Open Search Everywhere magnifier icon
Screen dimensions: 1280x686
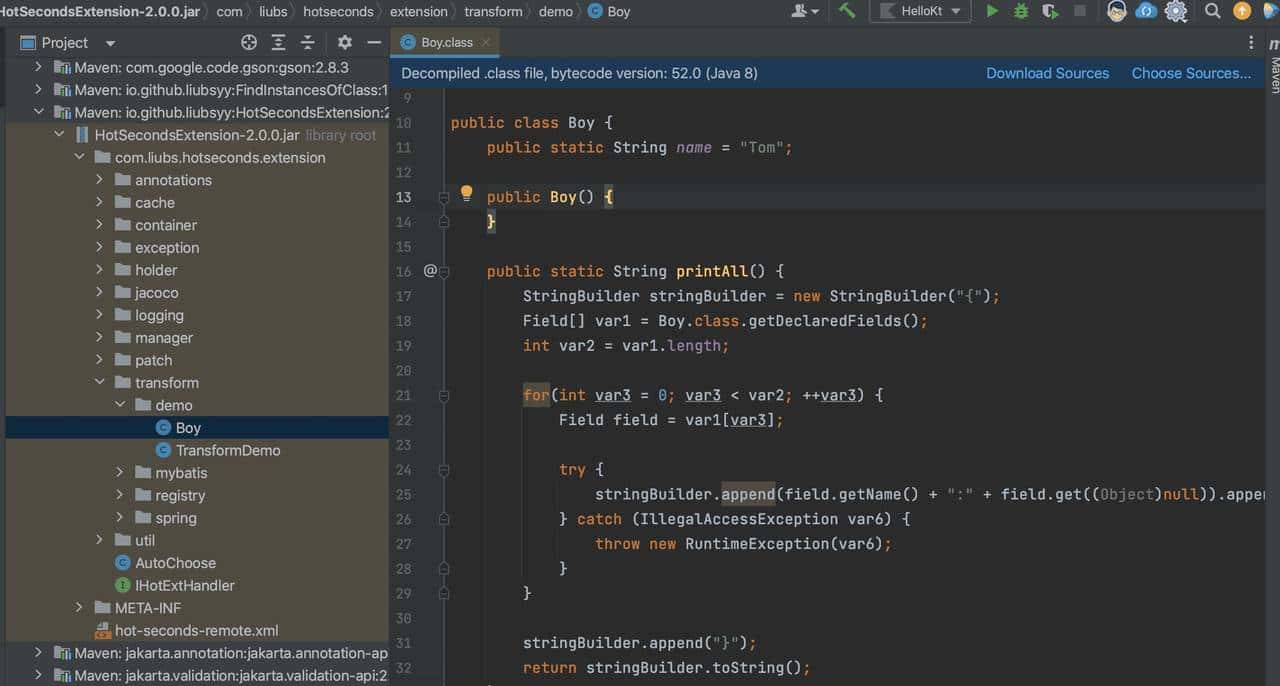[1212, 11]
